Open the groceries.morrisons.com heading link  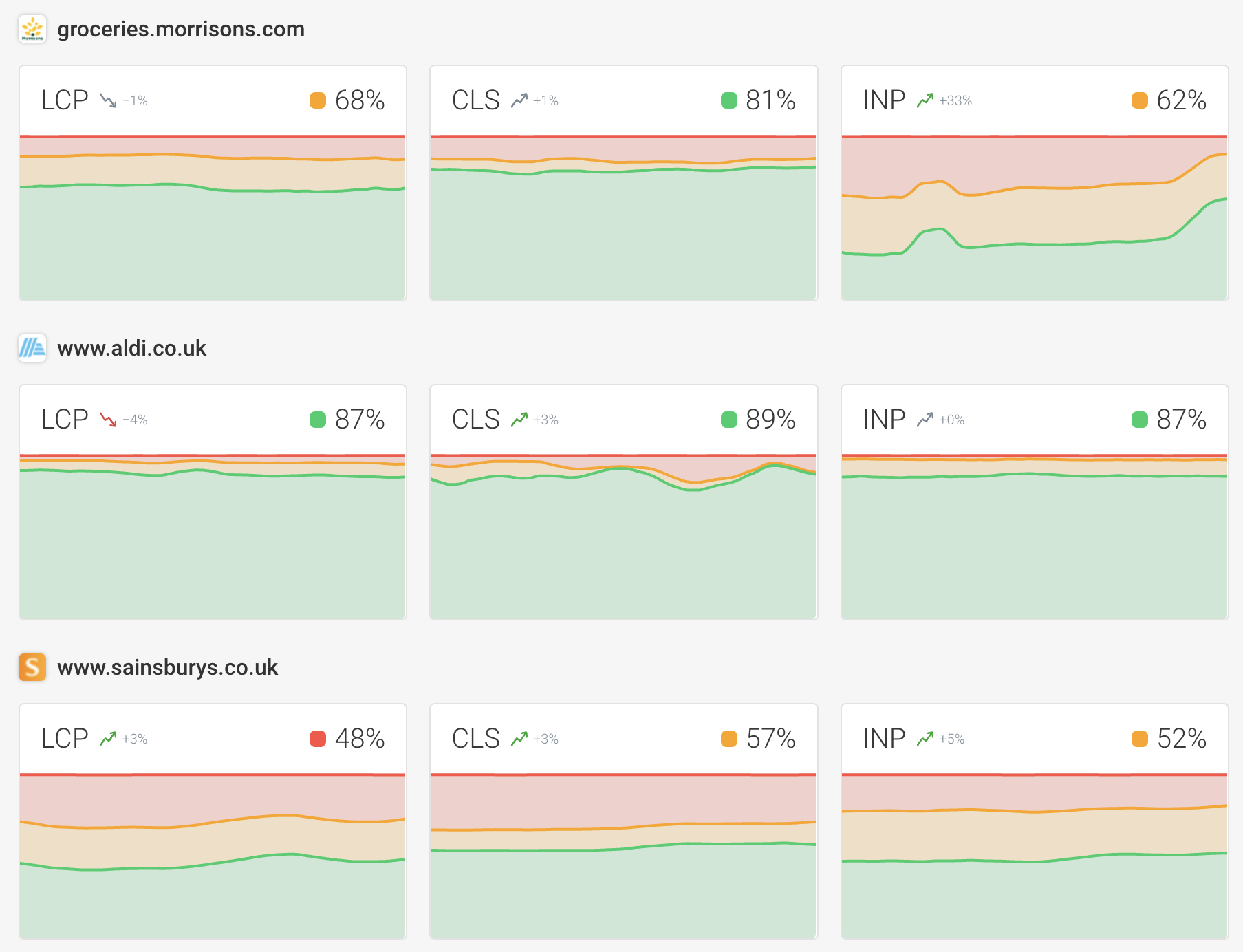[181, 30]
